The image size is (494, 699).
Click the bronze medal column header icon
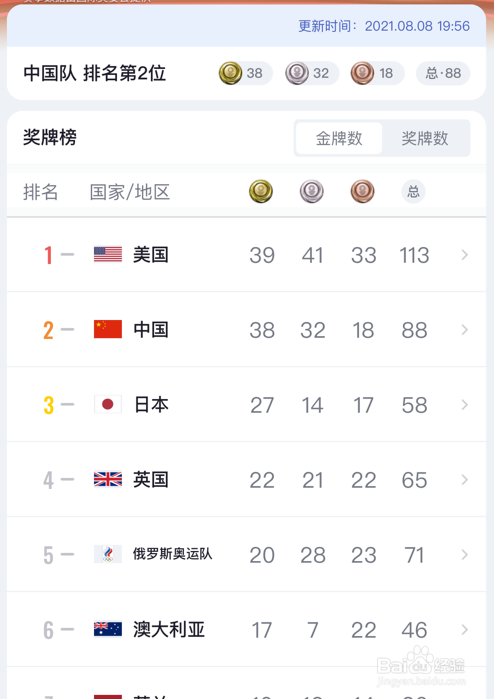362,192
